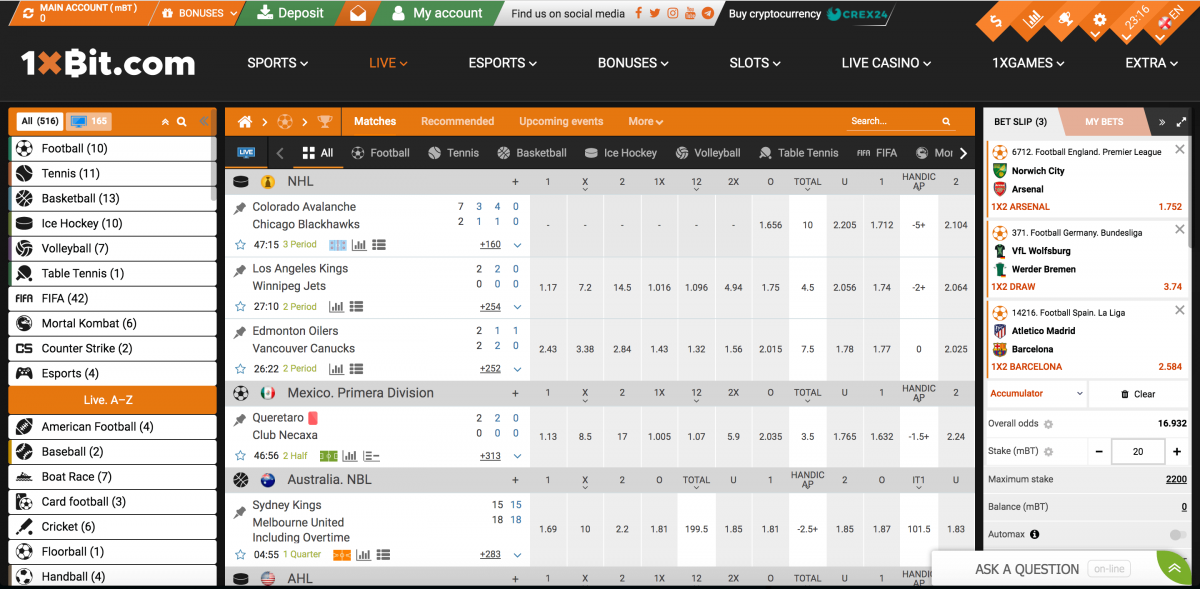
Task: Click the Deposit button
Action: pyautogui.click(x=291, y=13)
